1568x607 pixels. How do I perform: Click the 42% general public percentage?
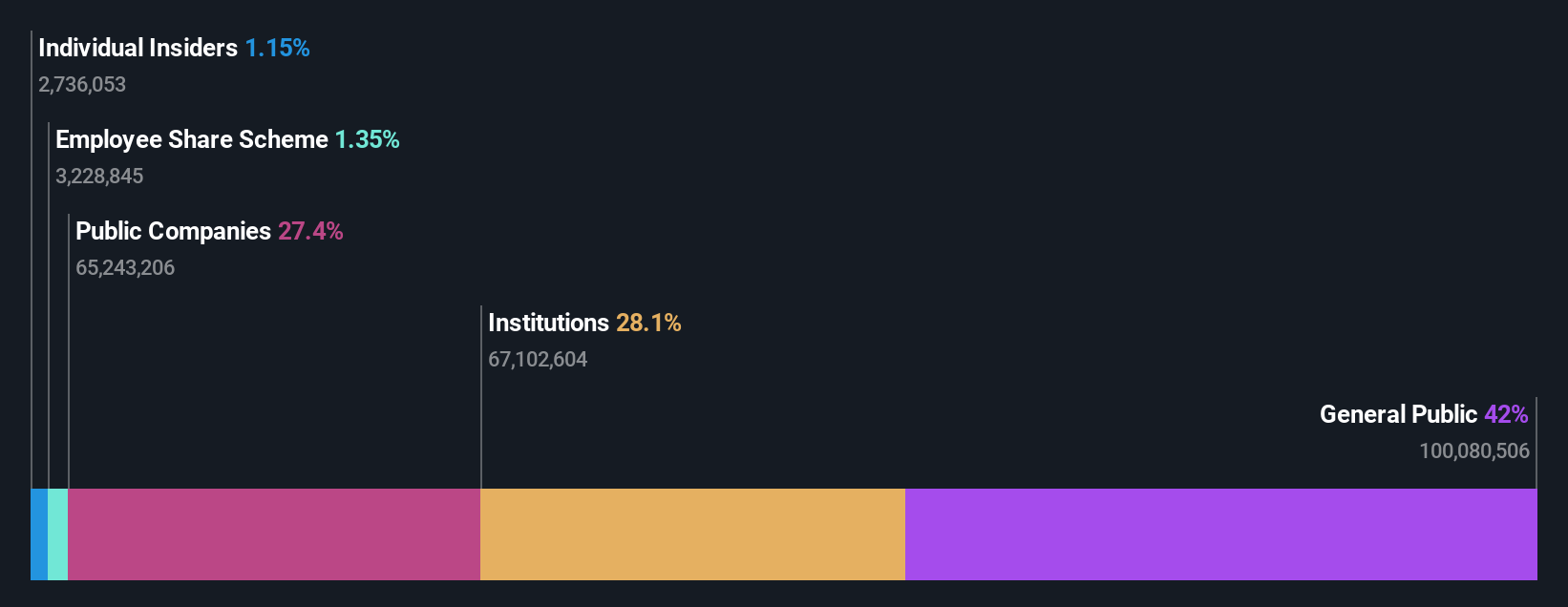click(1506, 414)
